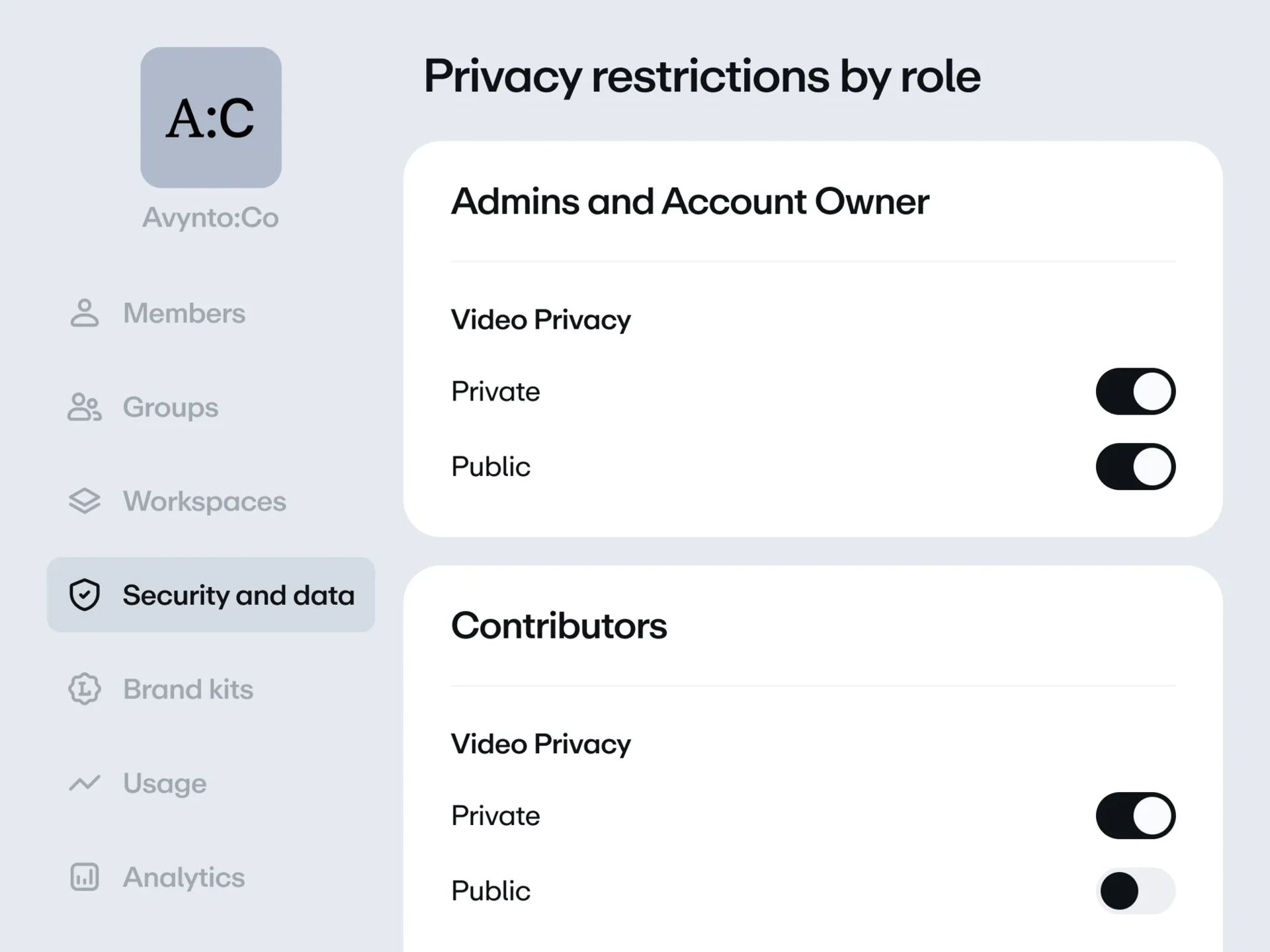Click the Workspaces layers icon
Viewport: 1270px width, 952px height.
85,501
